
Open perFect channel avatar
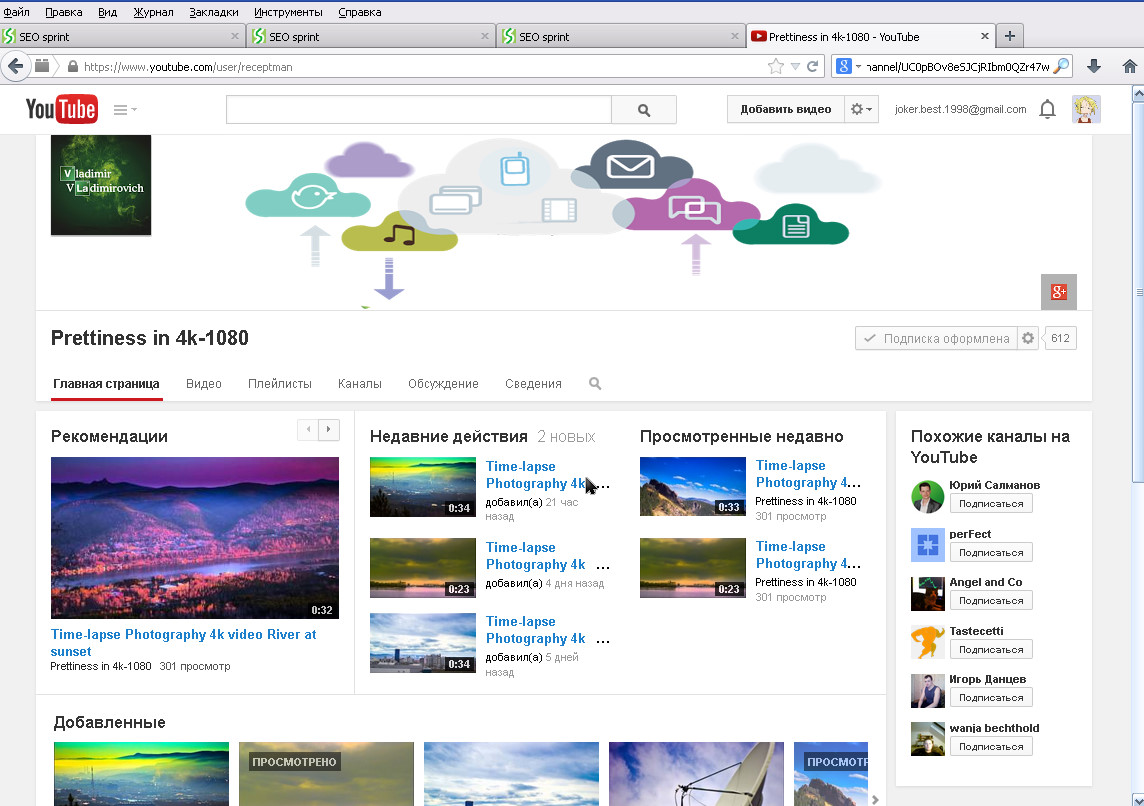click(928, 545)
